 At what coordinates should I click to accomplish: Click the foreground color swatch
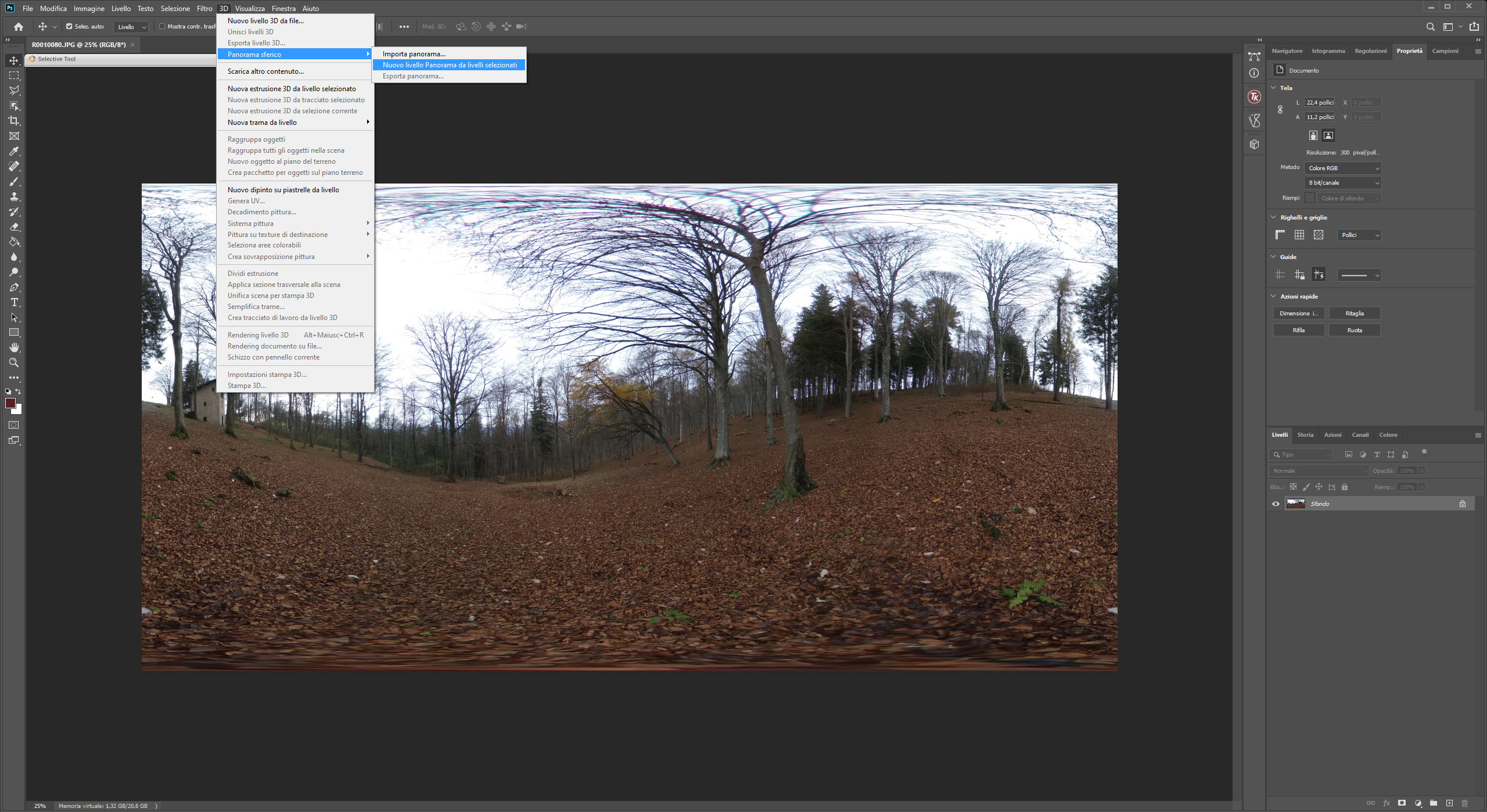coord(10,403)
